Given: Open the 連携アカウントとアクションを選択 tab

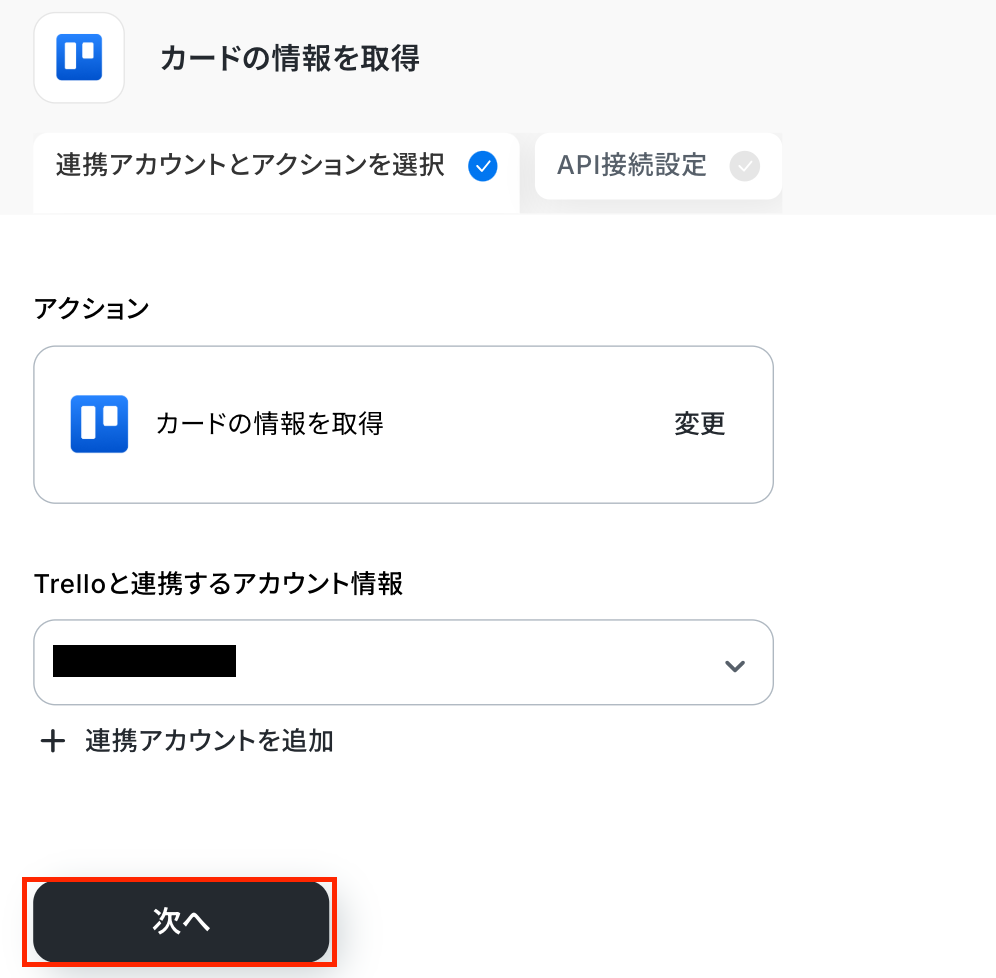Looking at the screenshot, I should (x=250, y=165).
